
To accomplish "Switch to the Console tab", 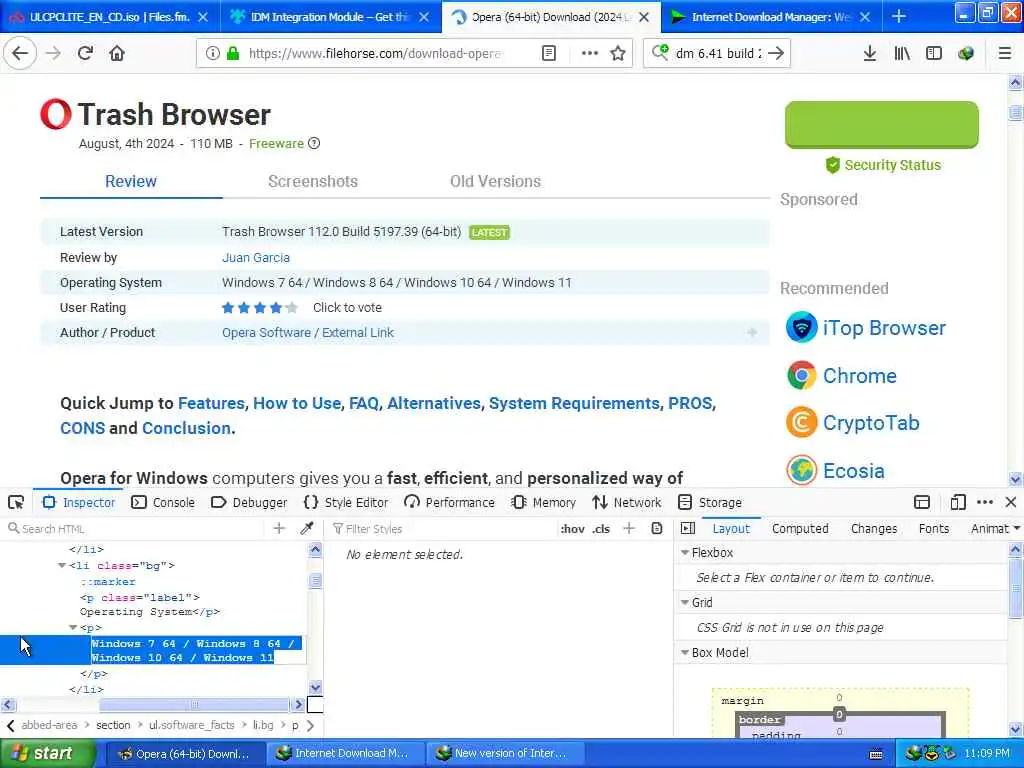I will coord(163,502).
